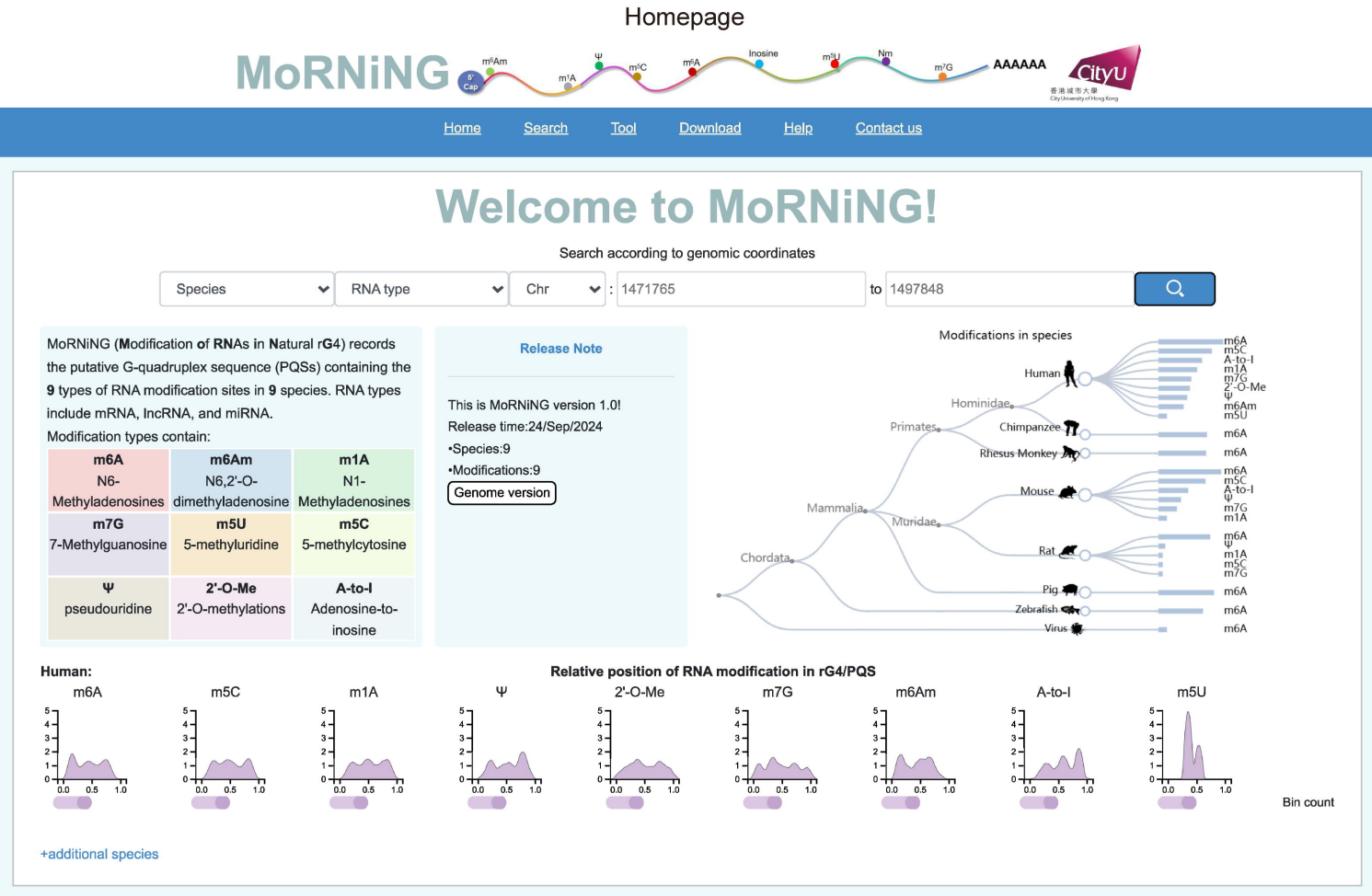Open the Chr chromosome dropdown
Viewport: 1372px width, 896px height.
pos(558,288)
